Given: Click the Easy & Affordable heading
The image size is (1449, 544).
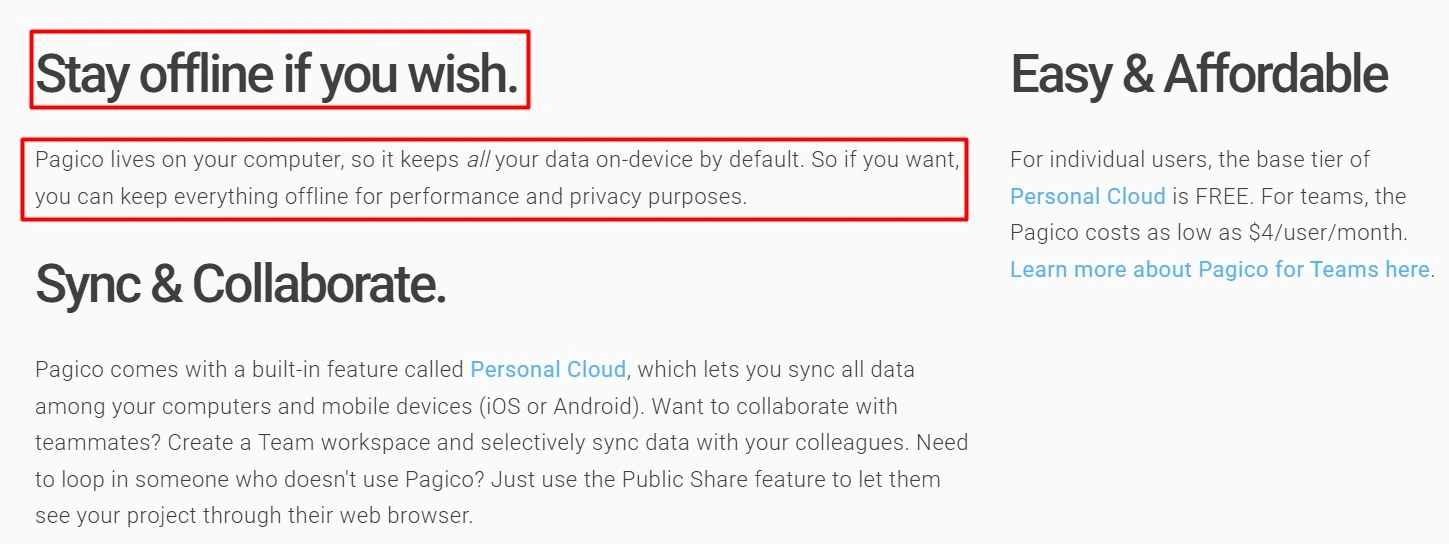Looking at the screenshot, I should tap(1199, 75).
